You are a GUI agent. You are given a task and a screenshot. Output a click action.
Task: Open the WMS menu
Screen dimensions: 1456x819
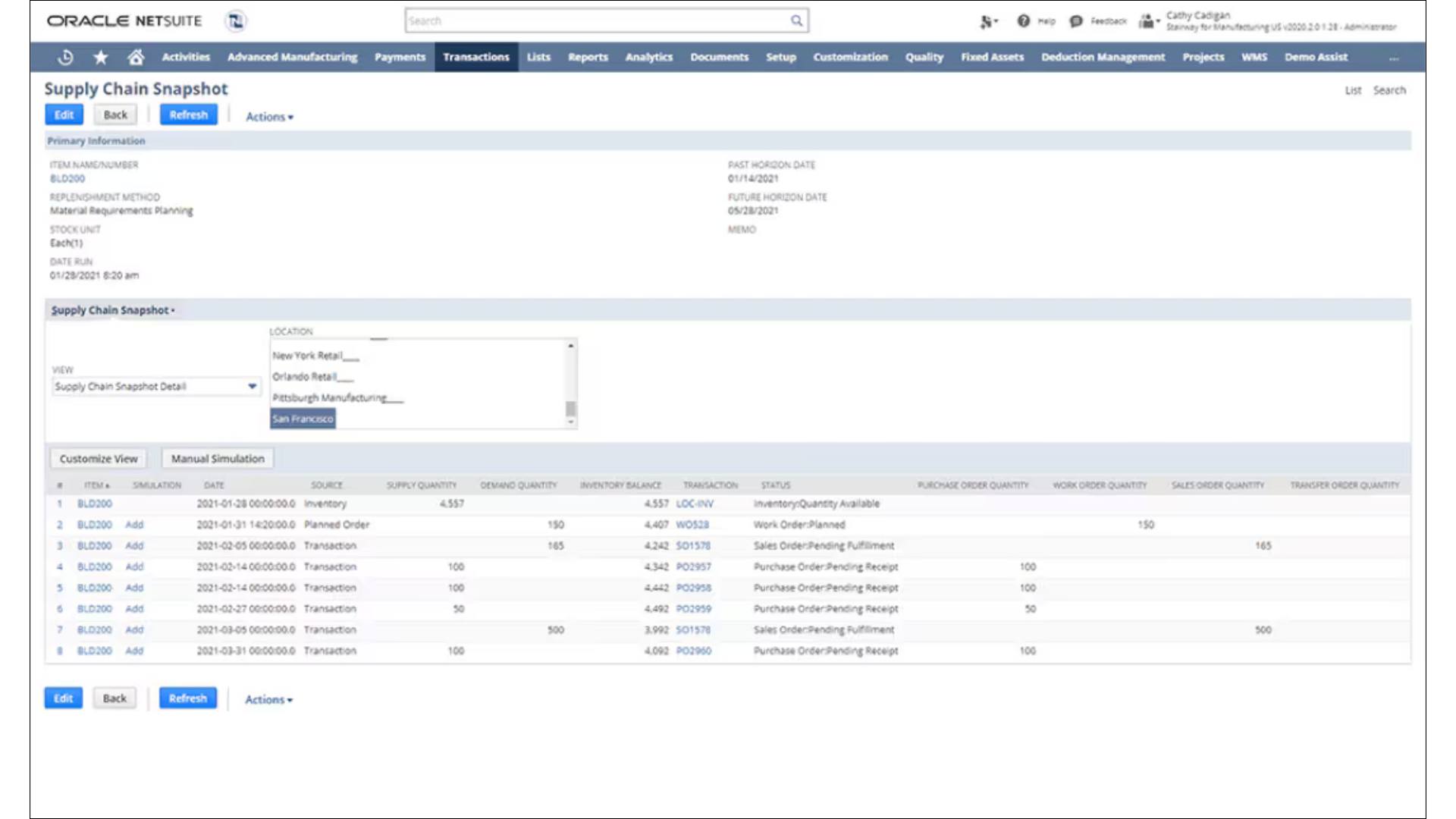[x=1254, y=57]
